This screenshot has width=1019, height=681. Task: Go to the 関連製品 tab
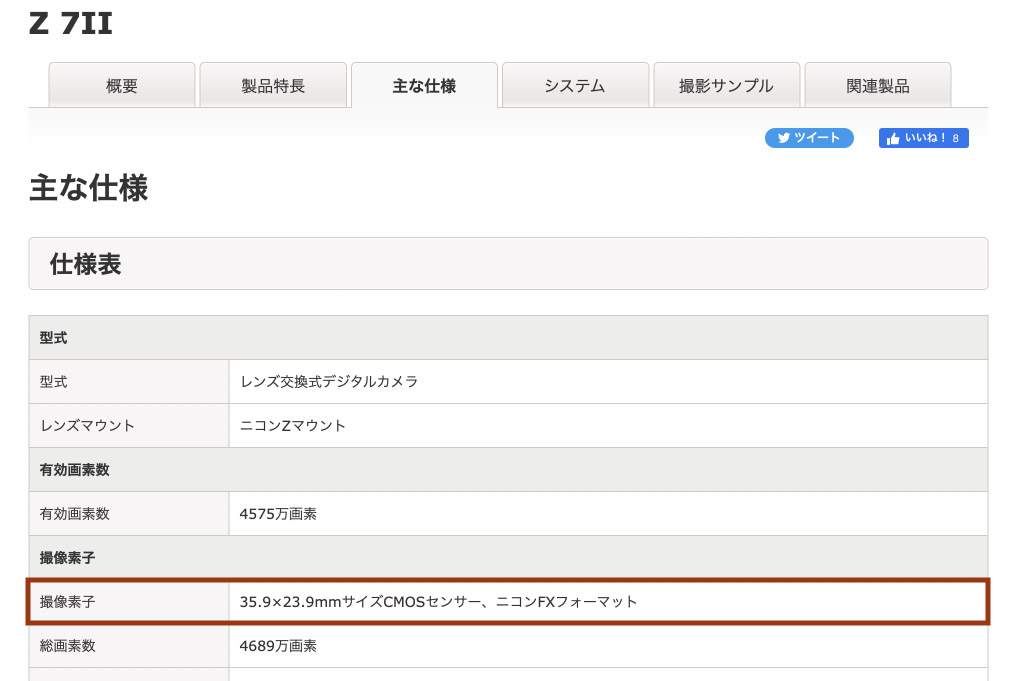point(878,85)
